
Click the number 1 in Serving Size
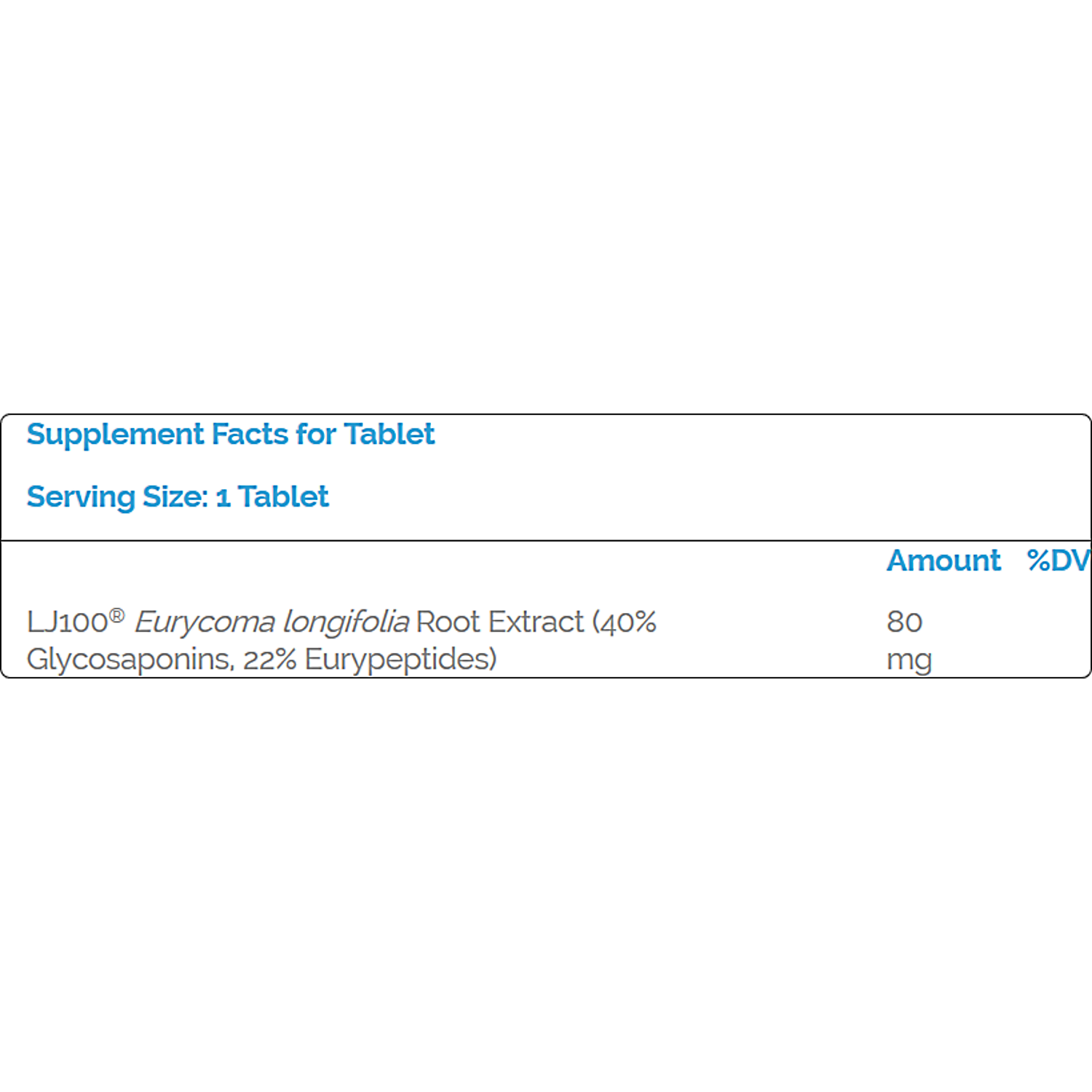pos(223,498)
